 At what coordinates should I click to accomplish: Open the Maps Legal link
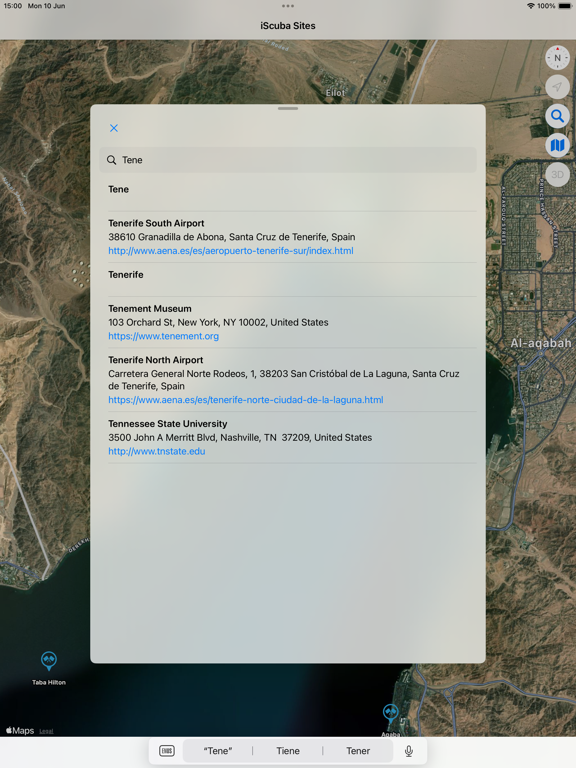pos(46,731)
